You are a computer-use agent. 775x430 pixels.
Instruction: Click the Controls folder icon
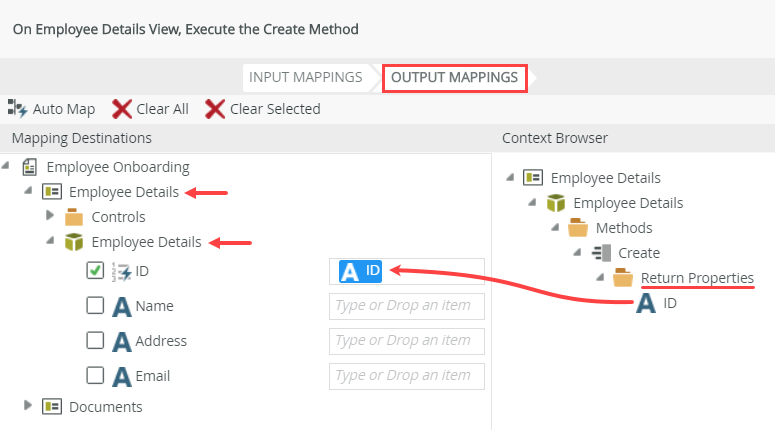point(74,217)
